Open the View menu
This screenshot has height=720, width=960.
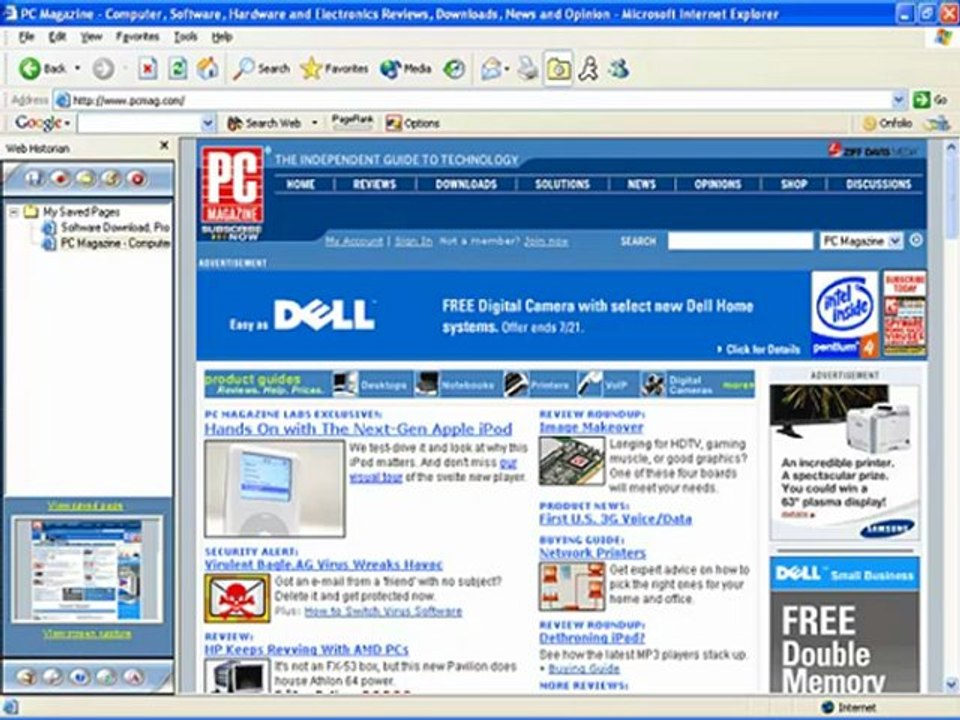point(91,37)
